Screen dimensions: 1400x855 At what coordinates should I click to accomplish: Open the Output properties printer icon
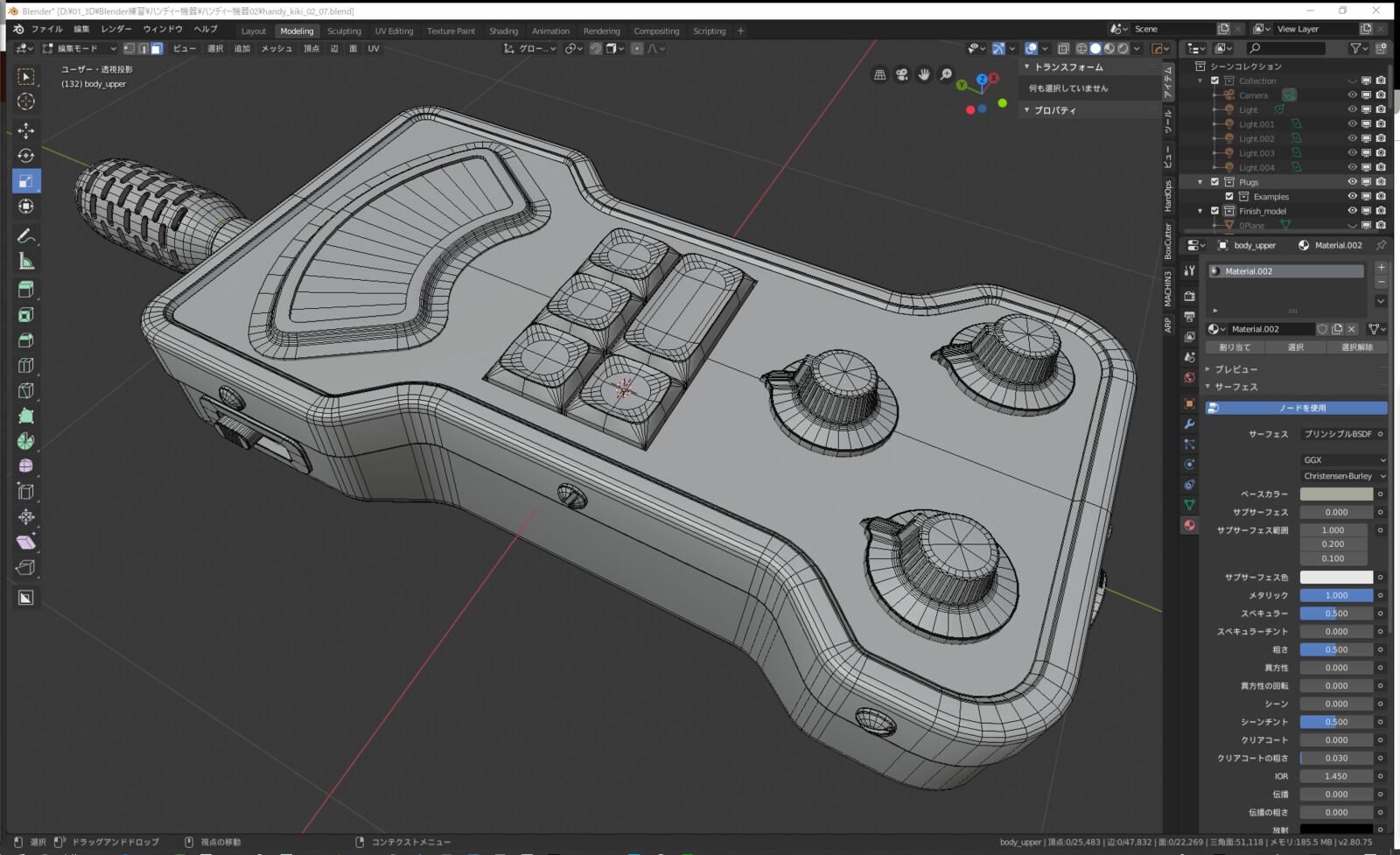click(1189, 317)
